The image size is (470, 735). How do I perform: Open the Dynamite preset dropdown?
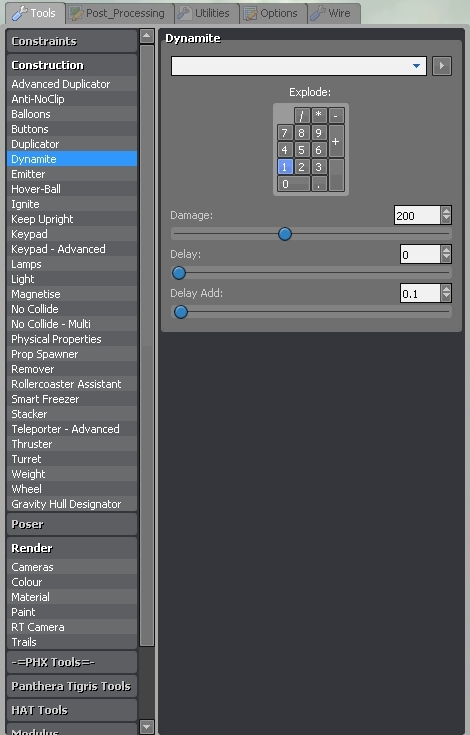[x=298, y=66]
